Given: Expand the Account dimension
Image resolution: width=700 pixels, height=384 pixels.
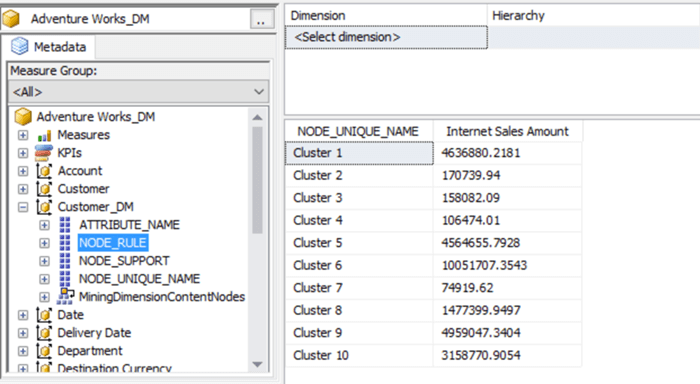Looking at the screenshot, I should (23, 171).
